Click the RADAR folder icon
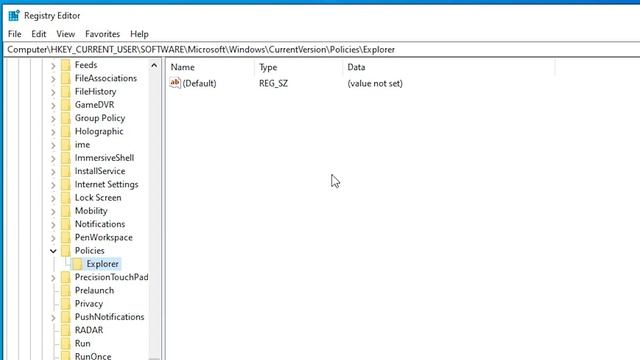Viewport: 640px width, 360px height. tap(66, 330)
